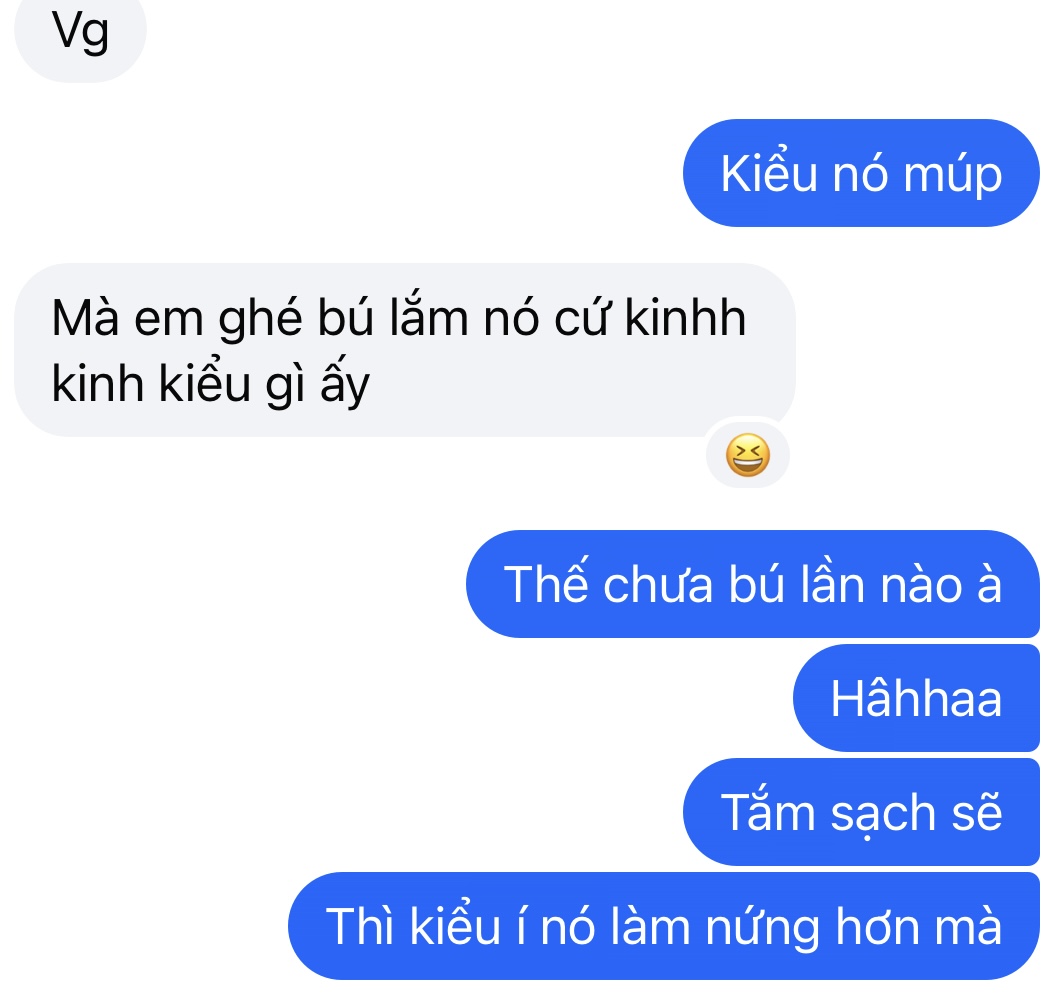Select the received message beginning 'Mà em'
The image size is (1064, 996).
coord(404,350)
